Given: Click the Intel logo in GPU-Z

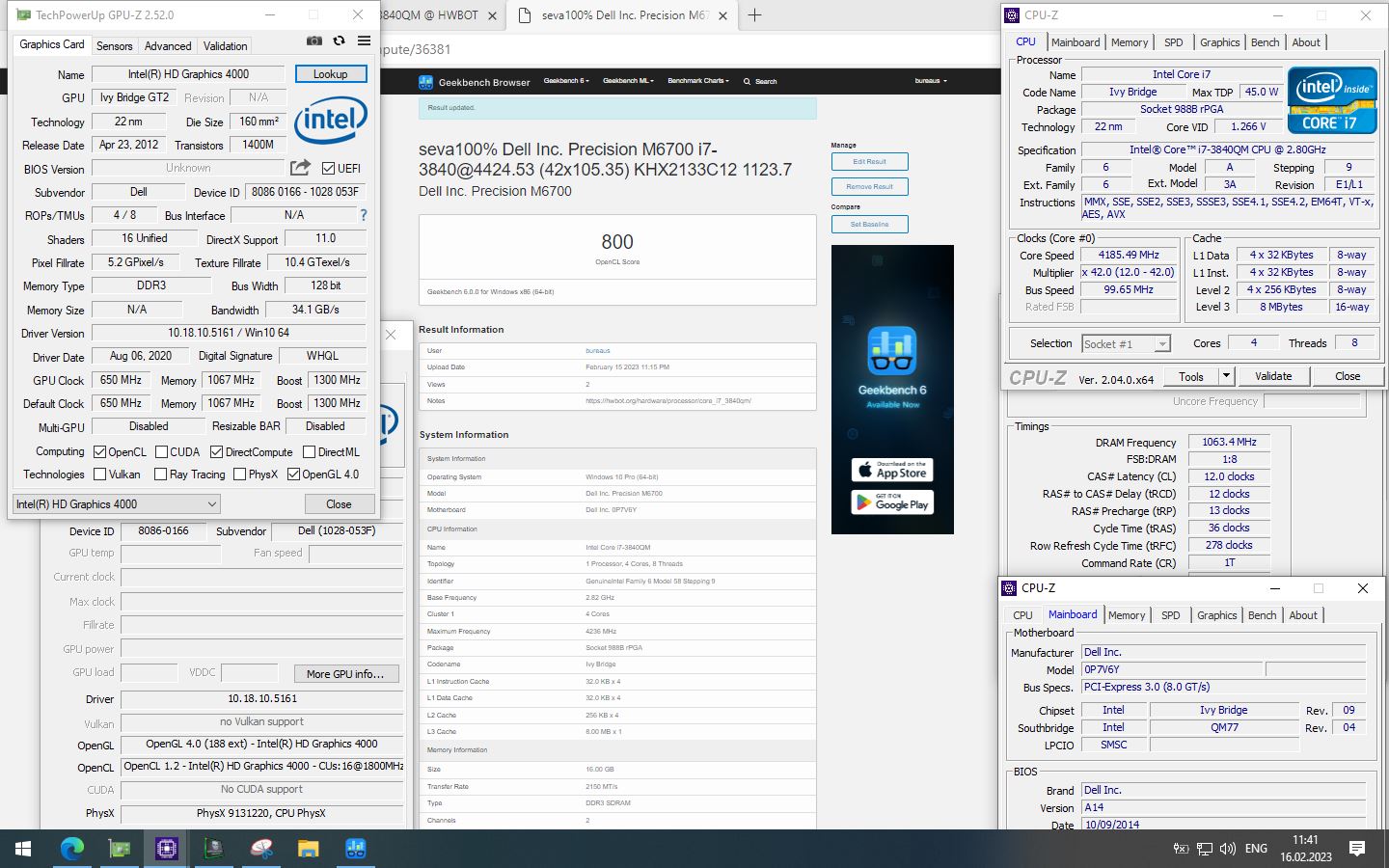Looking at the screenshot, I should click(x=331, y=120).
